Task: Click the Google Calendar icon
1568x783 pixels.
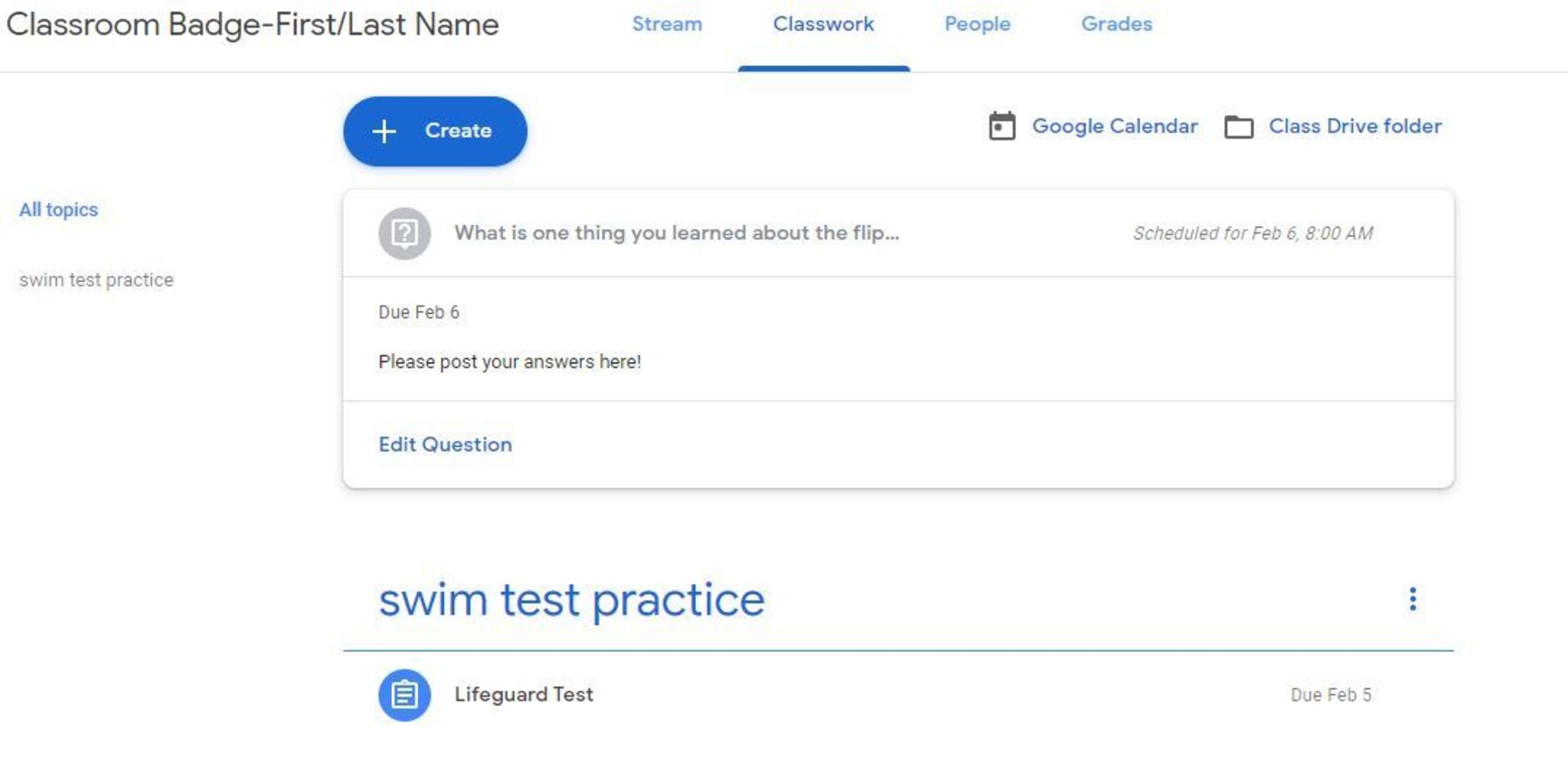Action: [1001, 126]
